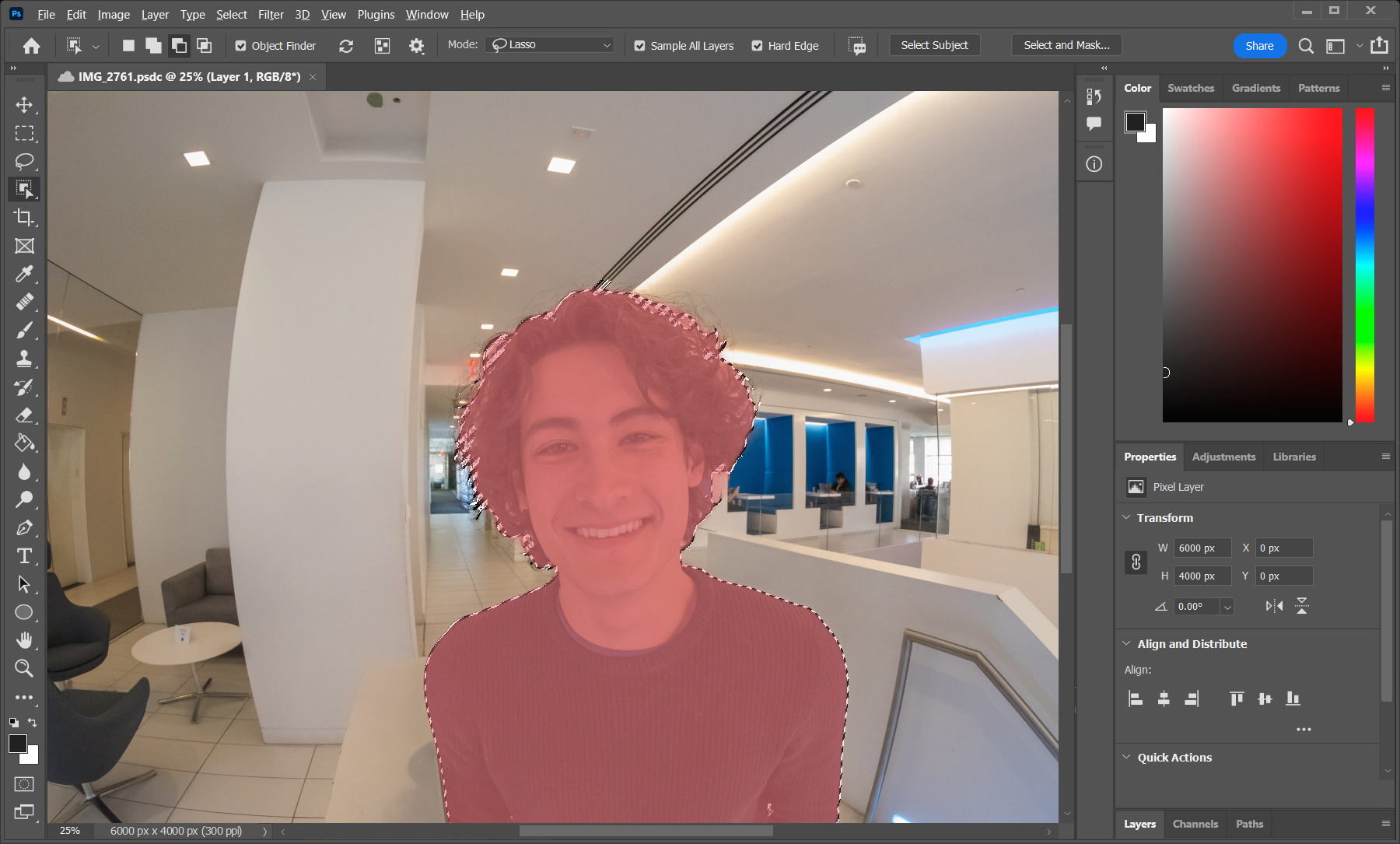
Task: Collapse the Transform section
Action: [x=1127, y=517]
